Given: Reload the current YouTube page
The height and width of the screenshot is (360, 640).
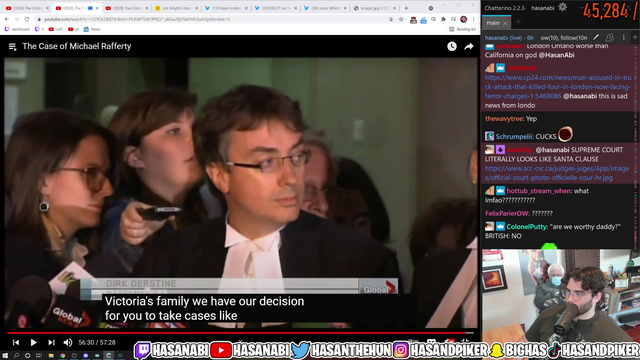Looking at the screenshot, I should (x=27, y=19).
